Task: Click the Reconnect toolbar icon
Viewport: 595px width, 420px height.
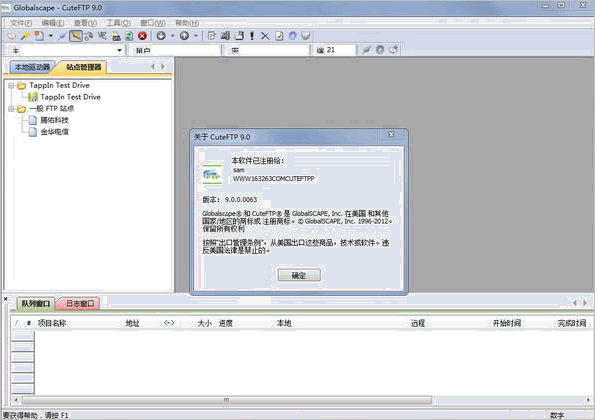Action: pyautogui.click(x=89, y=36)
